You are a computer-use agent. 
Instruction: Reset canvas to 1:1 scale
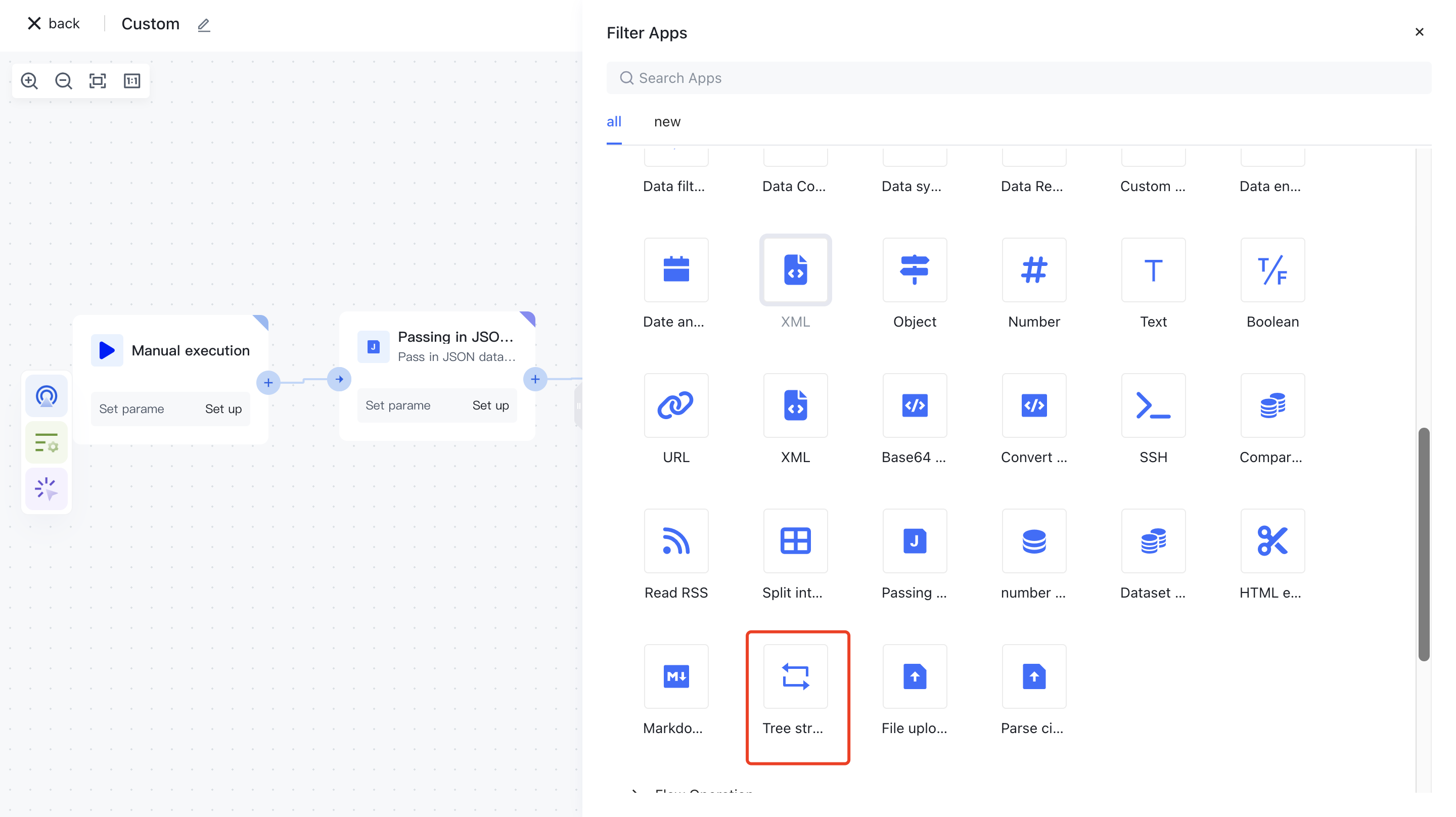[131, 81]
